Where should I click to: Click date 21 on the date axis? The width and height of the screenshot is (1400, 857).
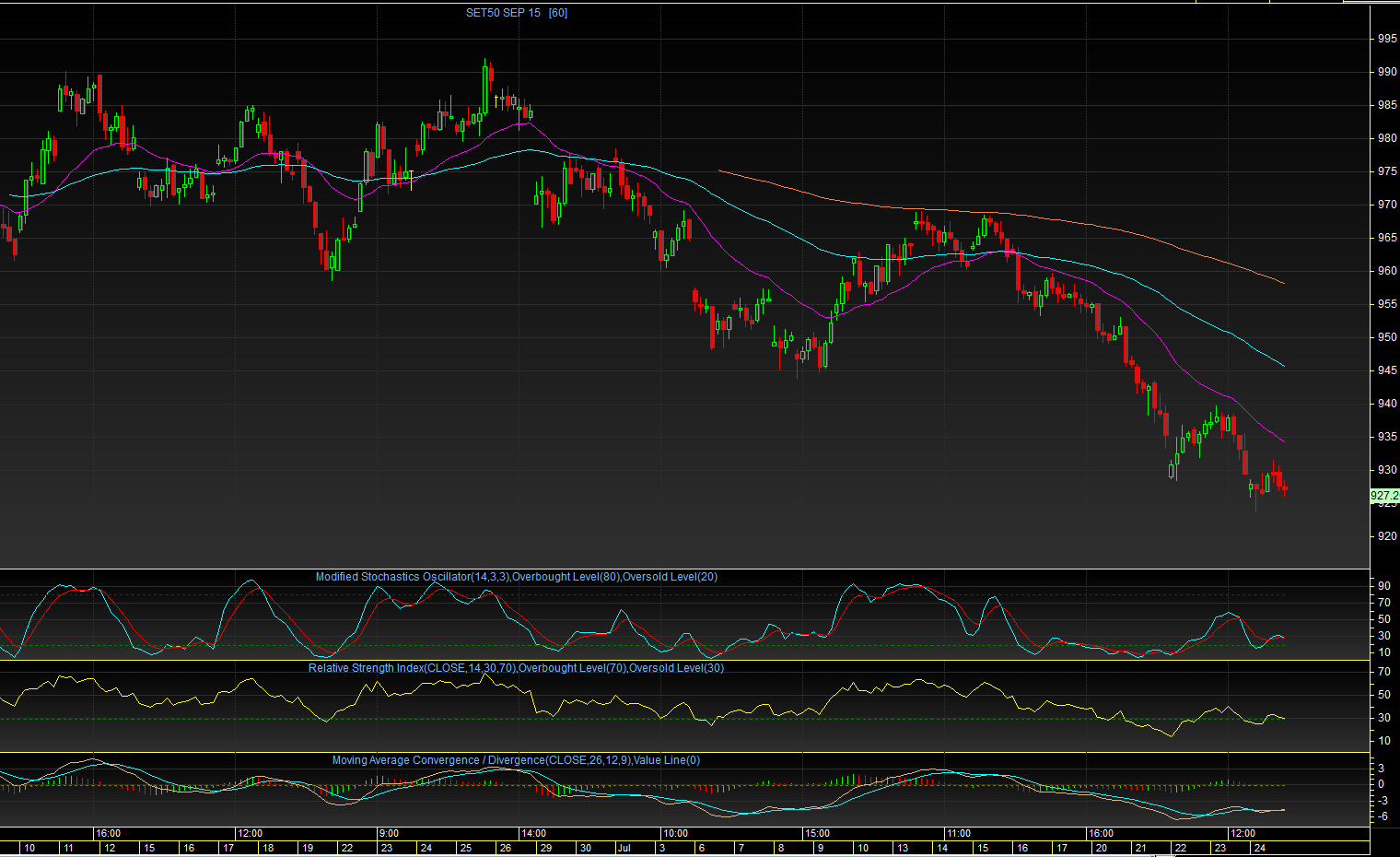click(x=1140, y=848)
